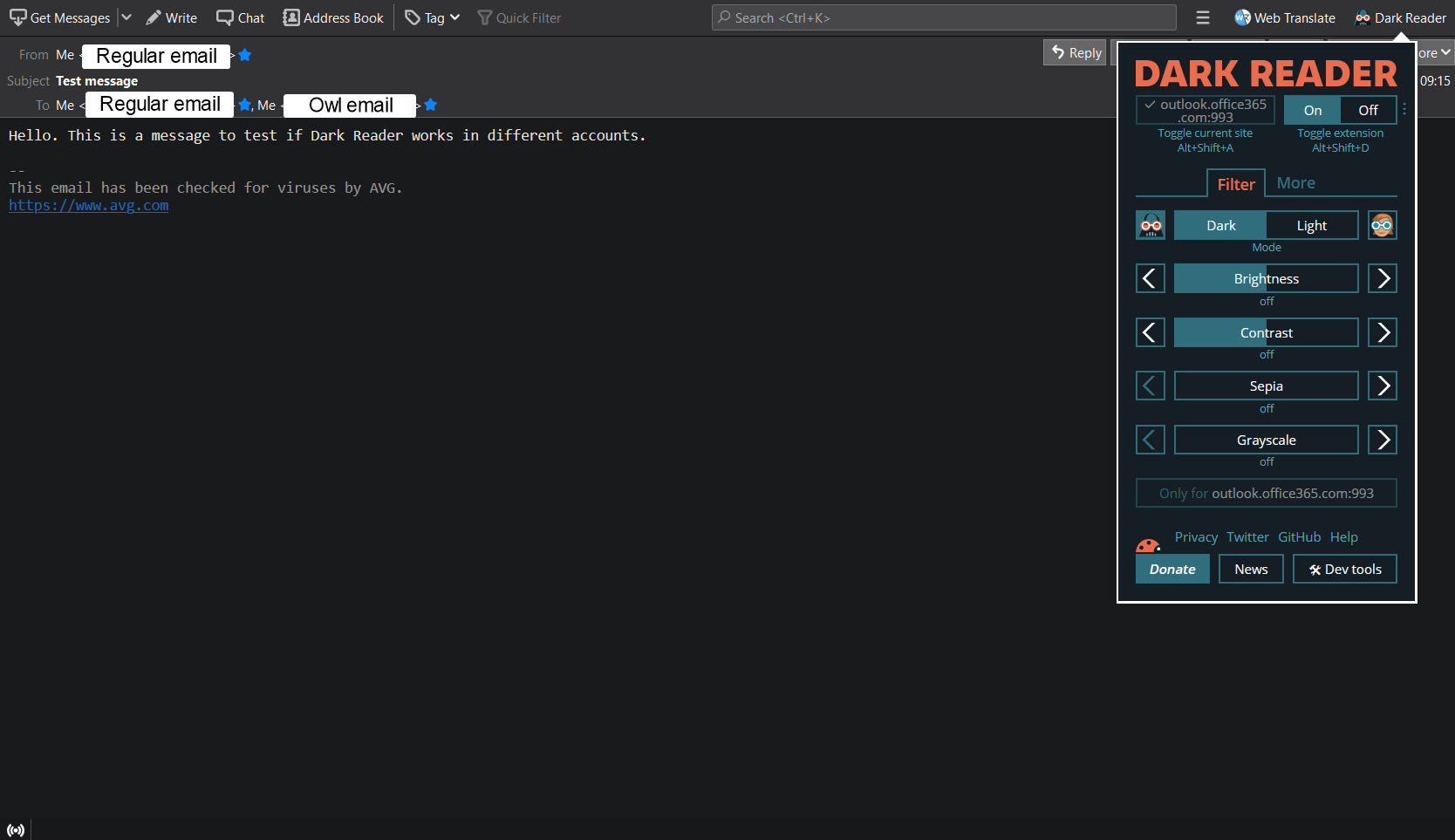1455x840 pixels.
Task: Open the three-dot menu beside On/Off
Action: [x=1404, y=110]
